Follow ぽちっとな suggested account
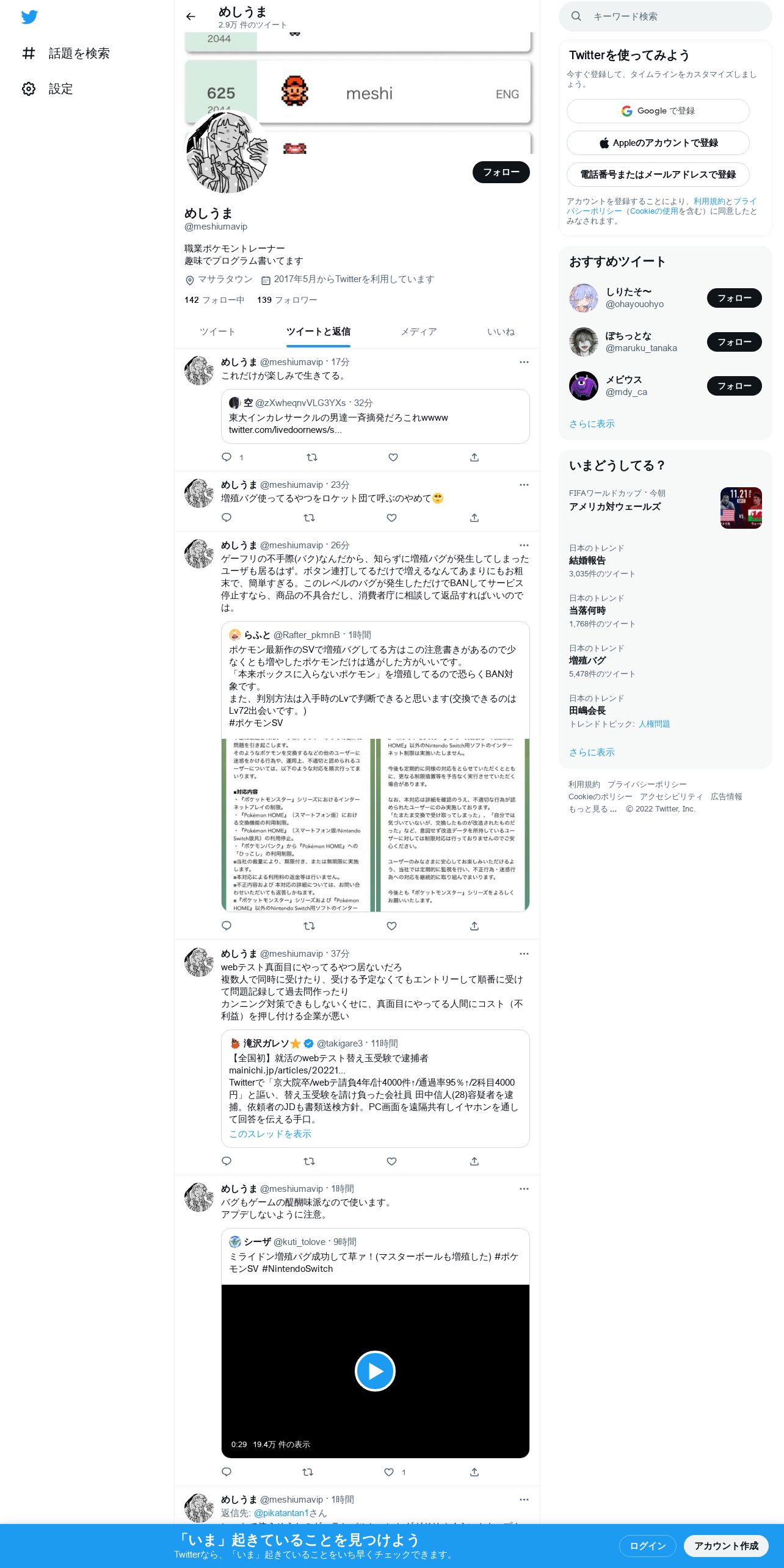 click(x=734, y=342)
